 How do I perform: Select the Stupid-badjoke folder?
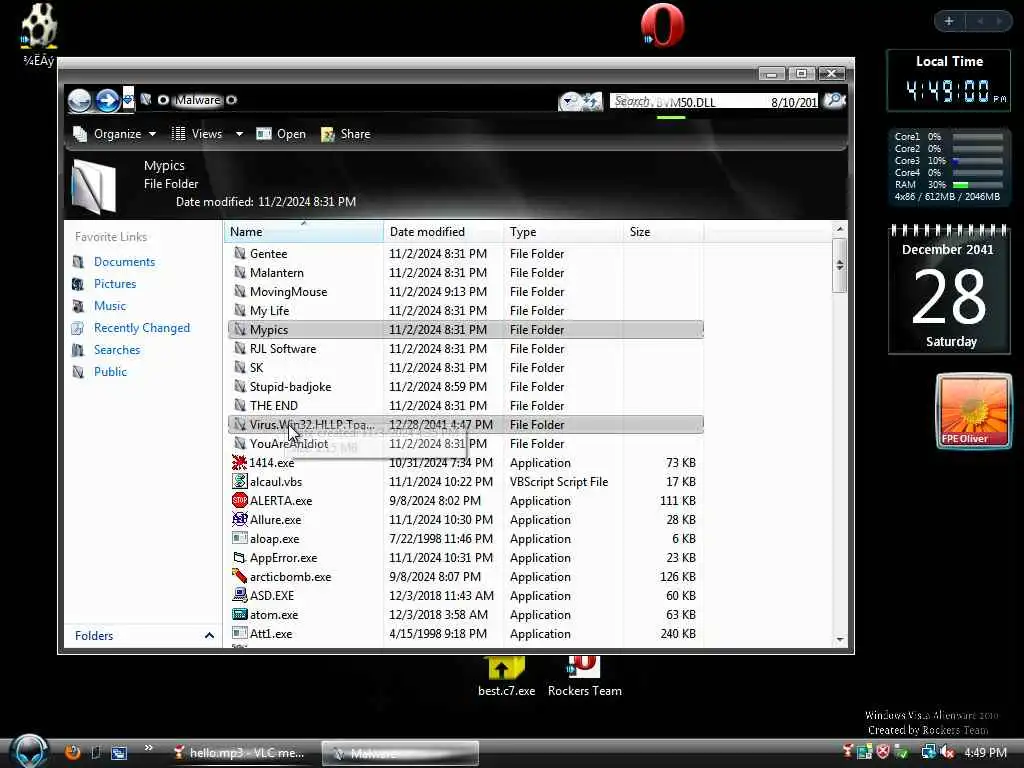[466, 387]
